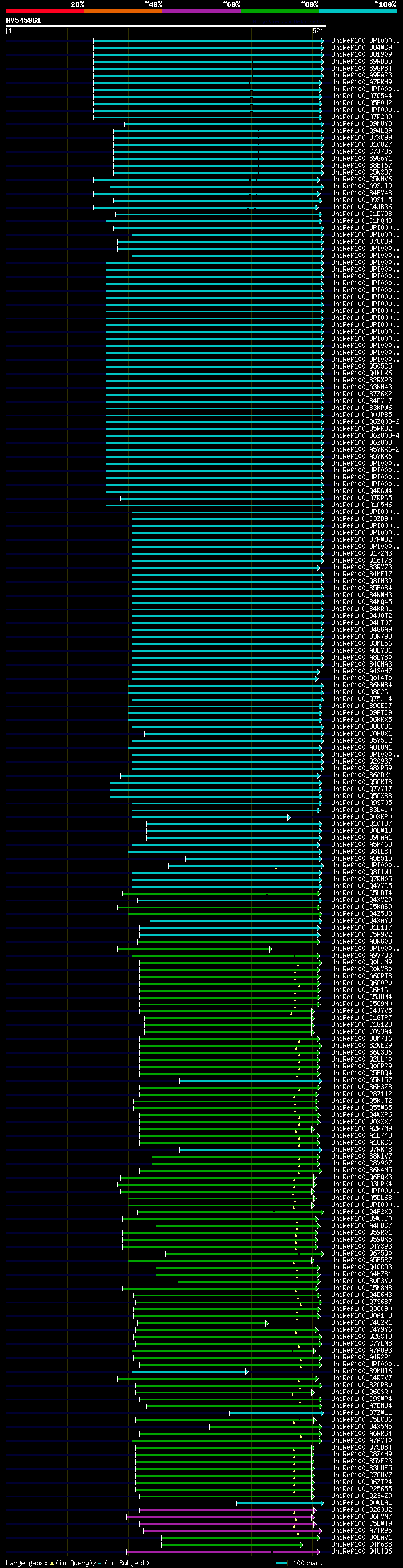Click the UniRef100_Q6ZQ08-4 isoform label
Image resolution: width=403 pixels, height=1568 pixels.
[x=365, y=435]
